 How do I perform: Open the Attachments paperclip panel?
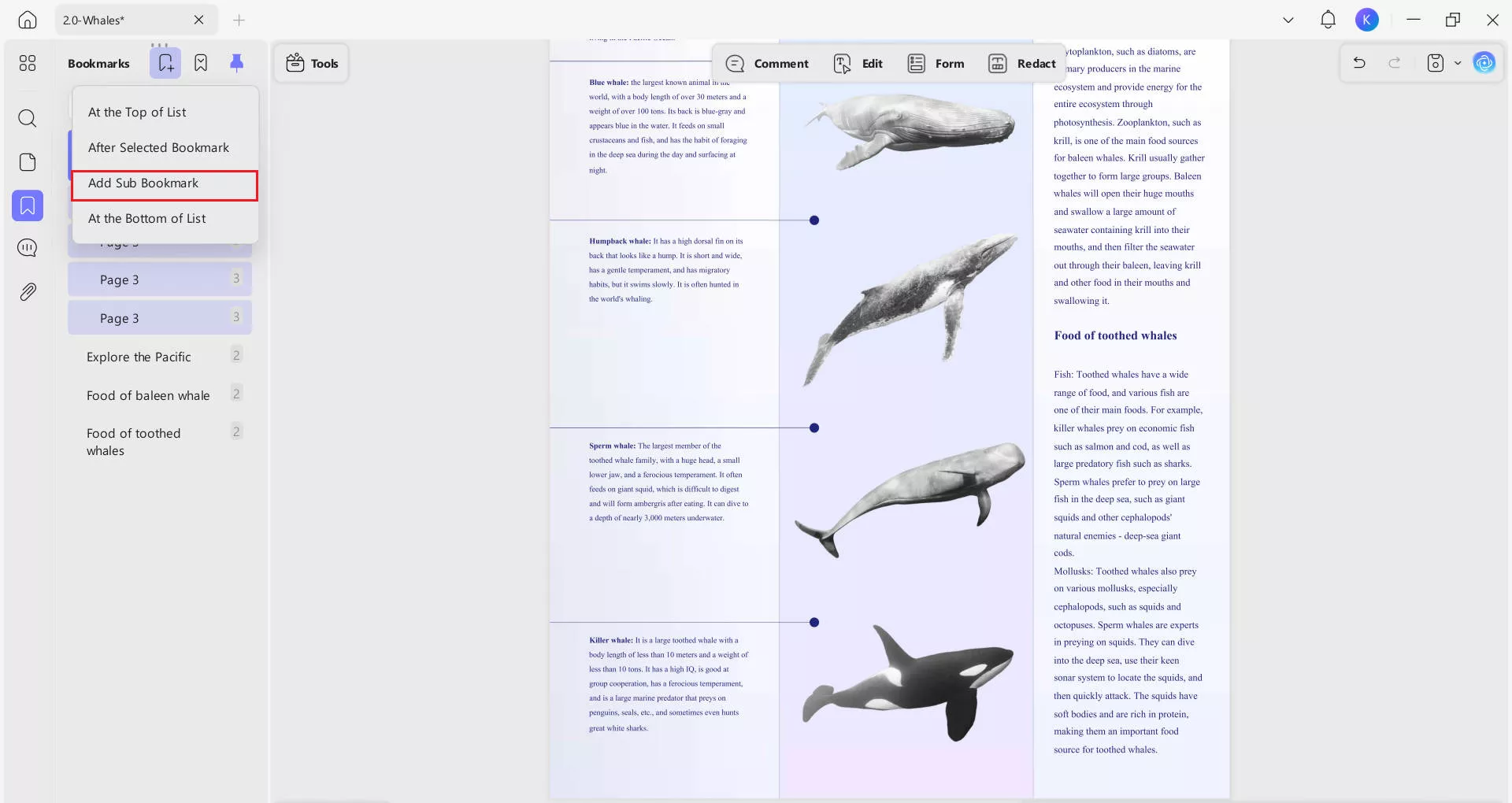(x=28, y=292)
